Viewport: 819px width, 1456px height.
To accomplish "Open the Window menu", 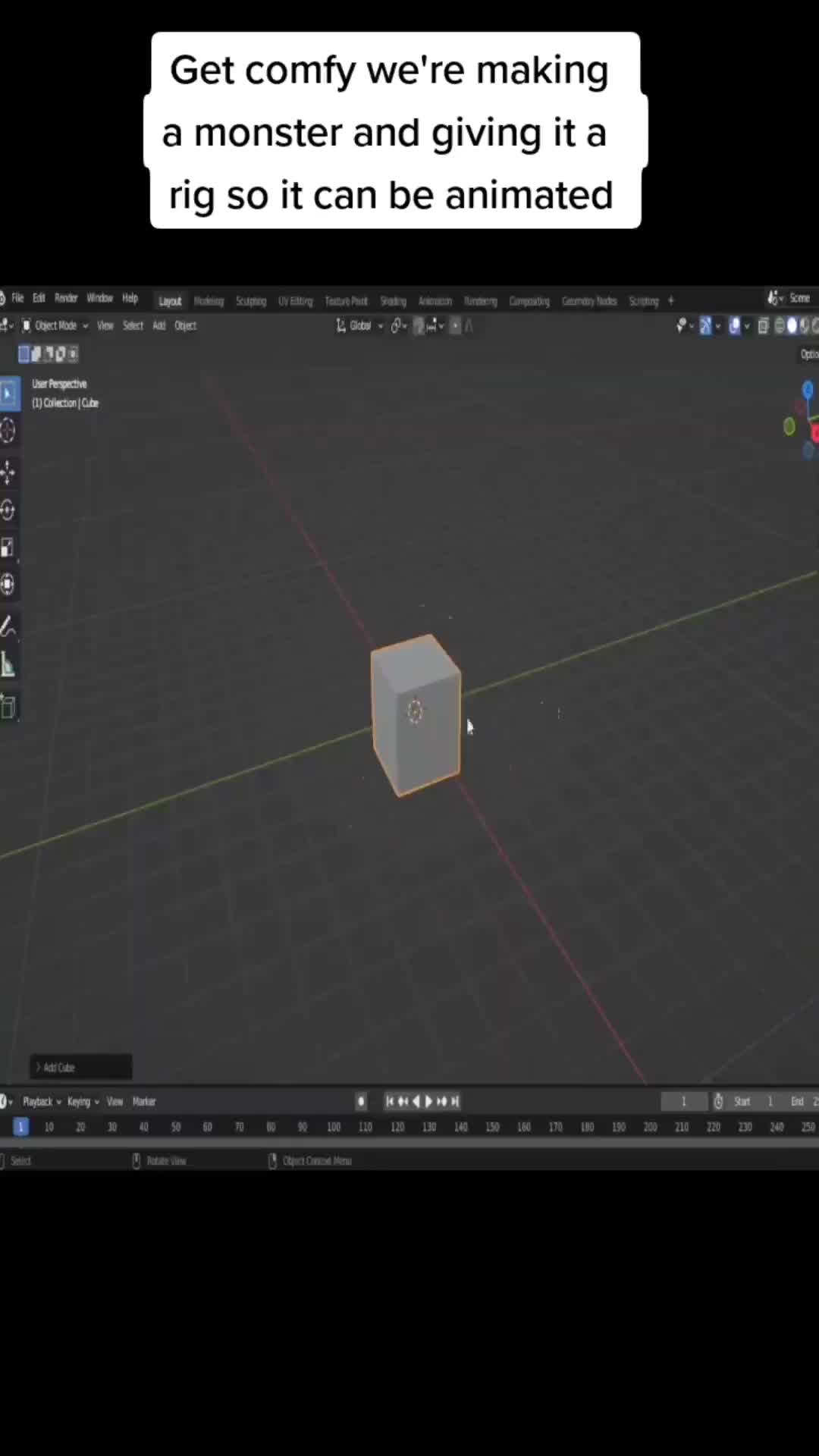I will pos(99,298).
